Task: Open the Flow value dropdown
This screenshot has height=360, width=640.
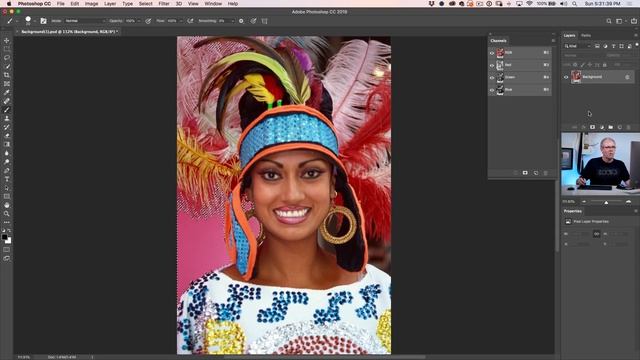Action: pyautogui.click(x=180, y=21)
